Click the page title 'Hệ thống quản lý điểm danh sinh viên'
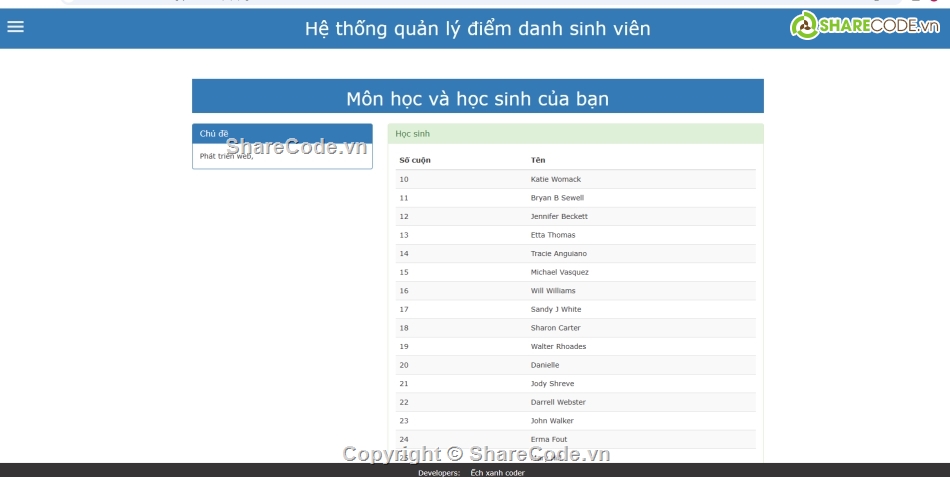The height and width of the screenshot is (477, 950). pyautogui.click(x=477, y=28)
